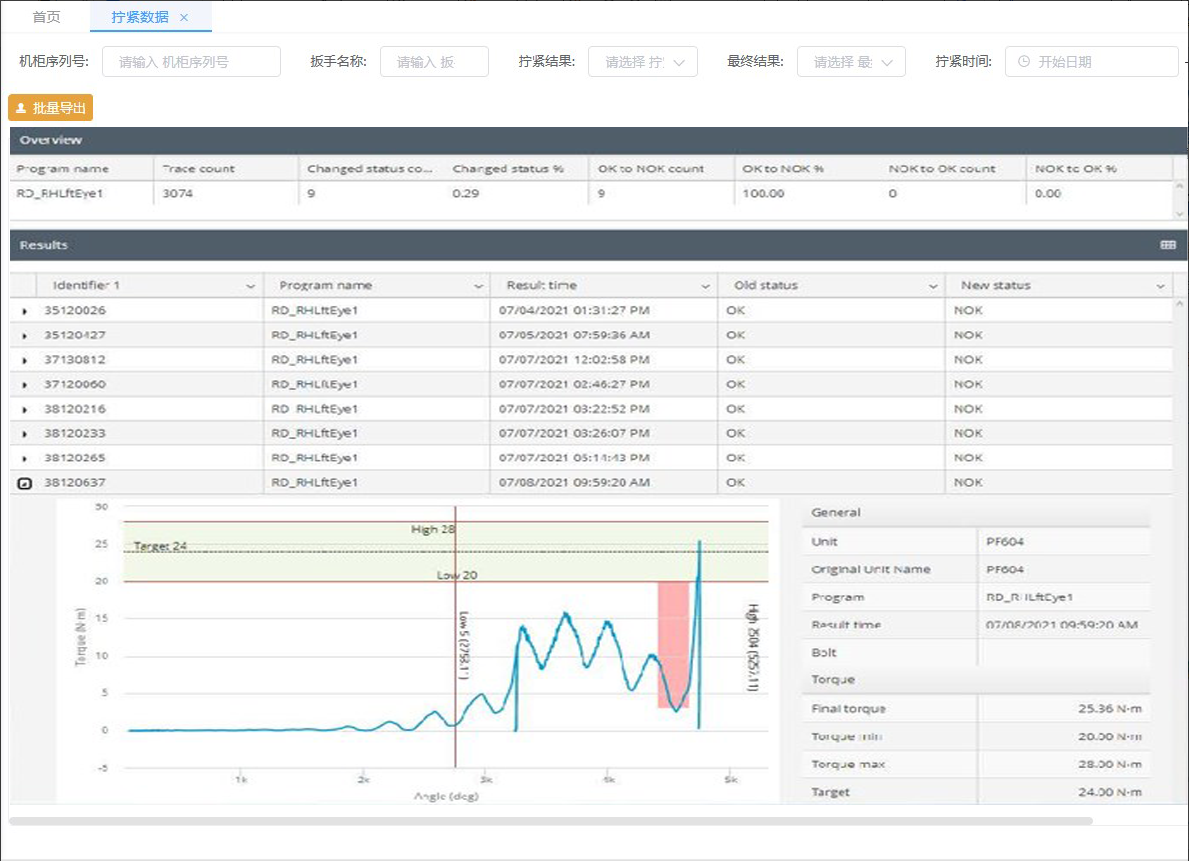Image resolution: width=1189 pixels, height=861 pixels.
Task: Expand row 35120427 details
Action: point(24,335)
